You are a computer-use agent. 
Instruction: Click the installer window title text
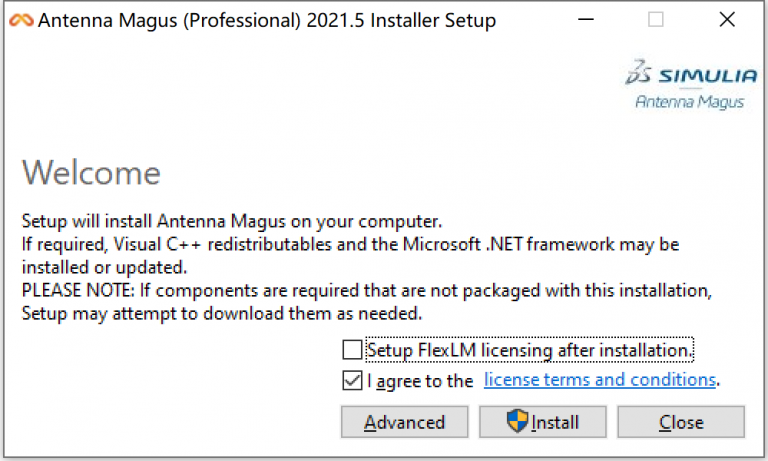[x=266, y=20]
